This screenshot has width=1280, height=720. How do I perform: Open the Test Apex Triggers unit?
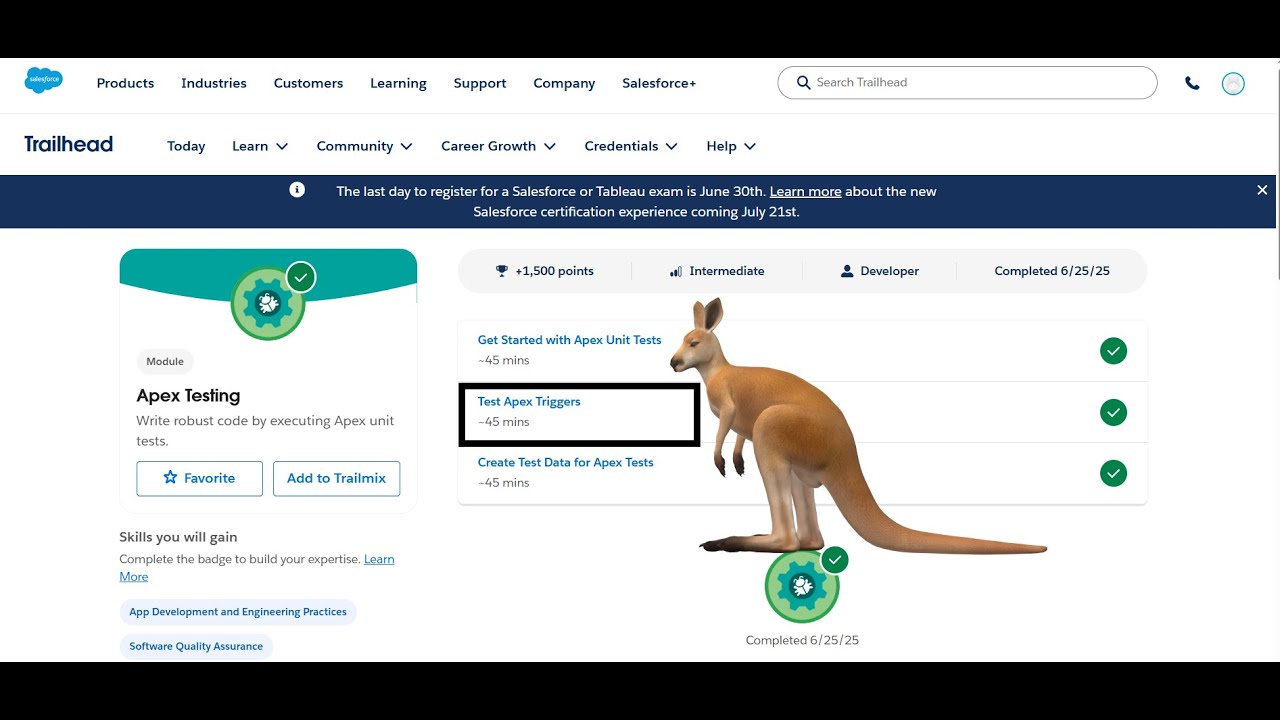point(529,401)
